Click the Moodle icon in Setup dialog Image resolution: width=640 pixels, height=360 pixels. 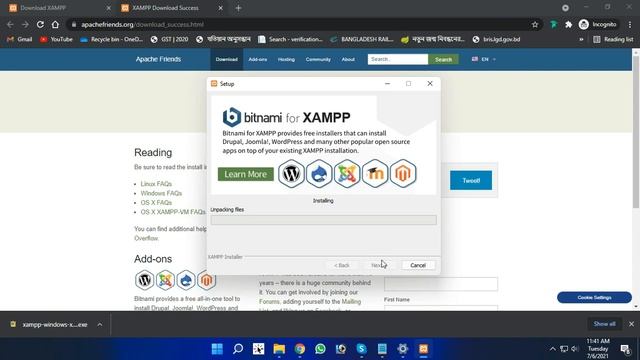tap(375, 174)
